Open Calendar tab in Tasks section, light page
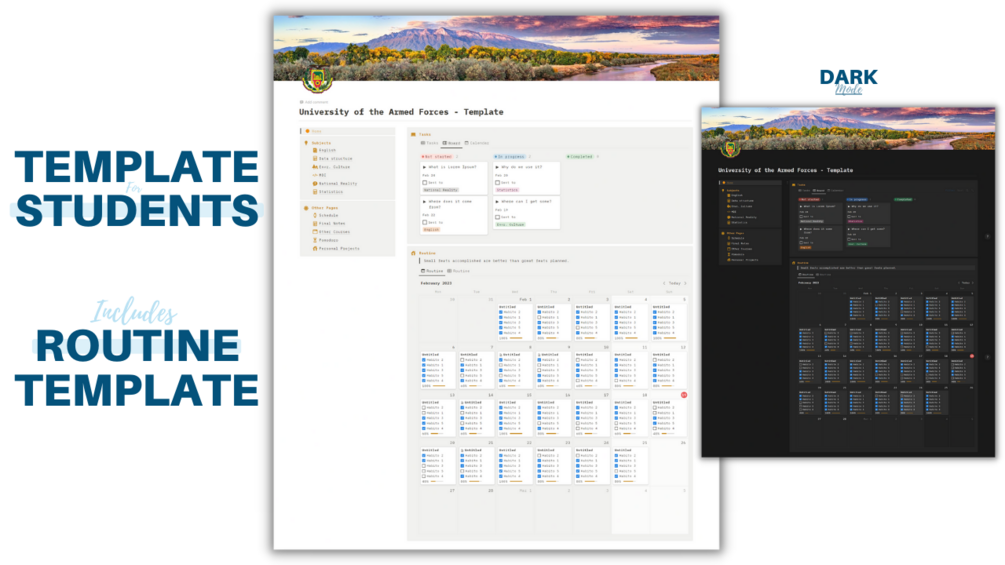Viewport: 1005px width, 565px height. tap(477, 143)
